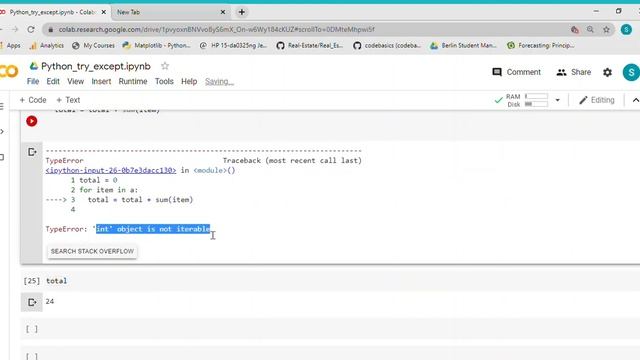Screen dimensions: 640x360
Task: Open a new browser tab with plus button
Action: point(242,12)
